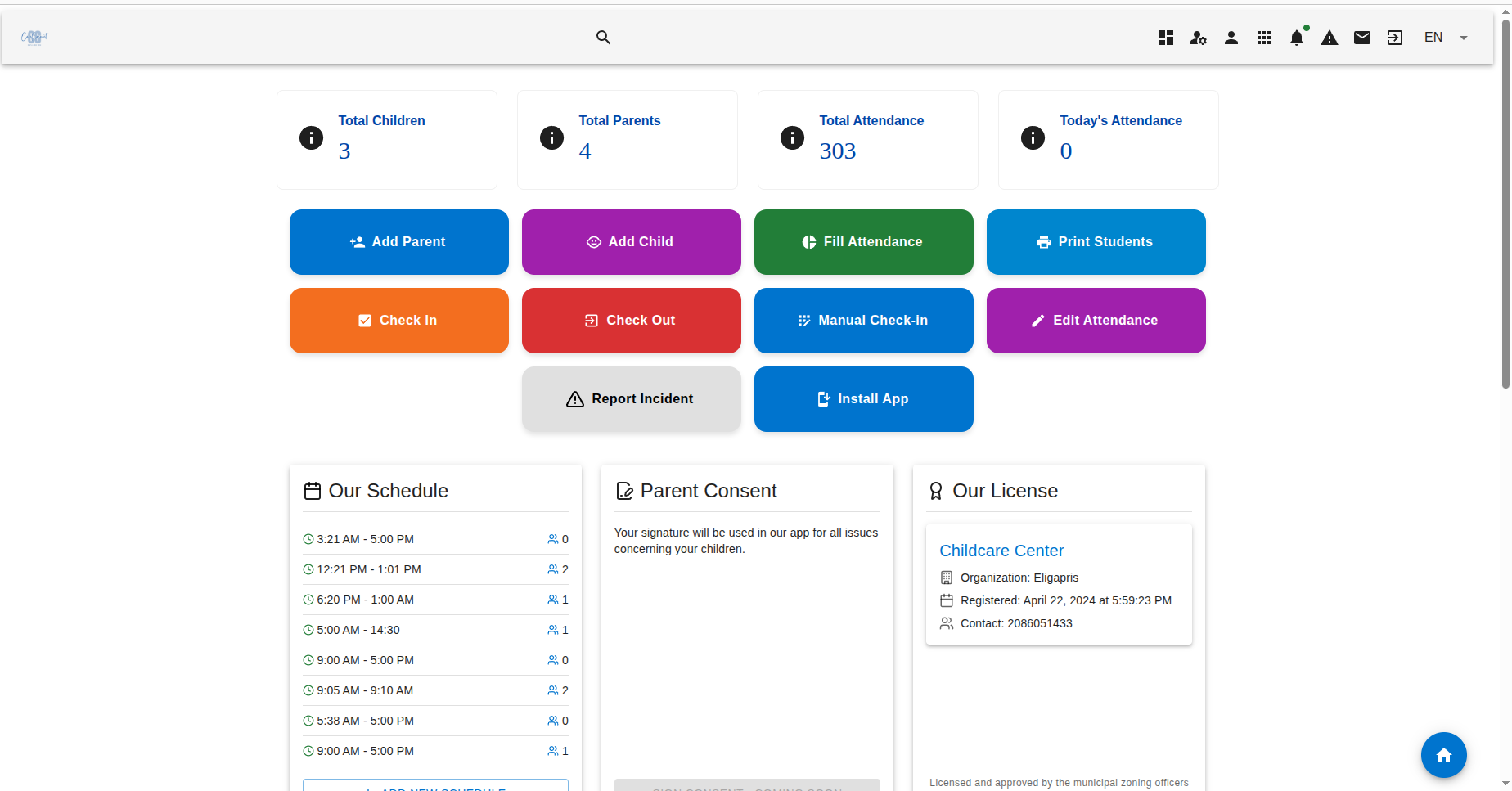Expand the EN language dropdown
The width and height of the screenshot is (1512, 791).
click(x=1446, y=38)
